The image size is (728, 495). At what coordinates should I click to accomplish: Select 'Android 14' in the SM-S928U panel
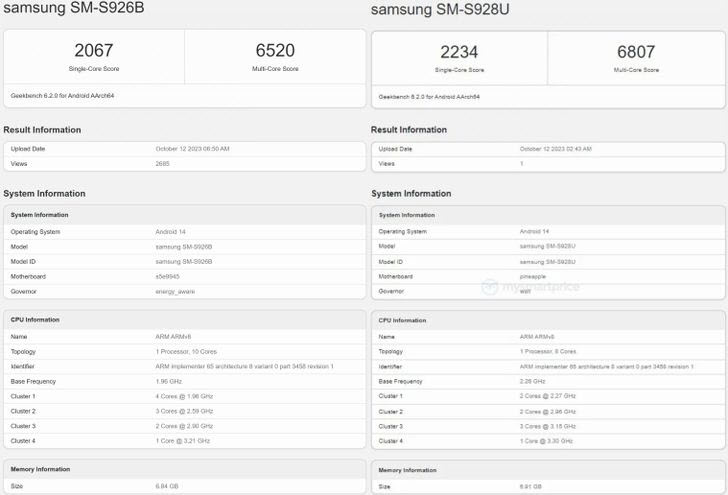[x=534, y=231]
